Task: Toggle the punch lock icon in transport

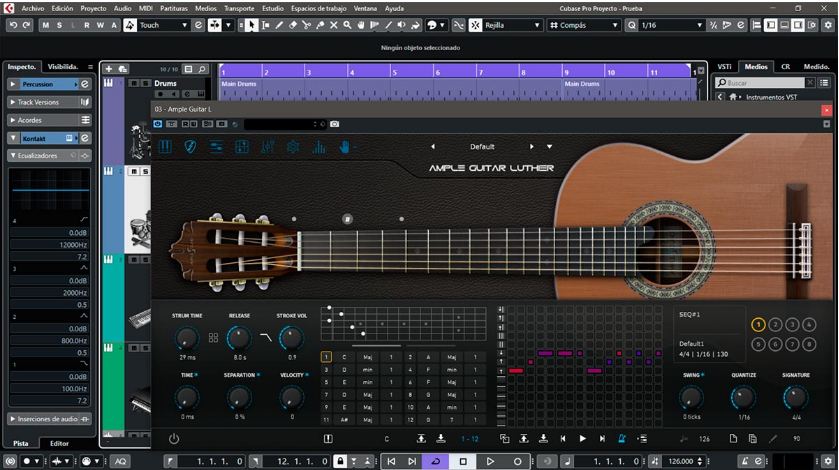Action: pos(340,461)
